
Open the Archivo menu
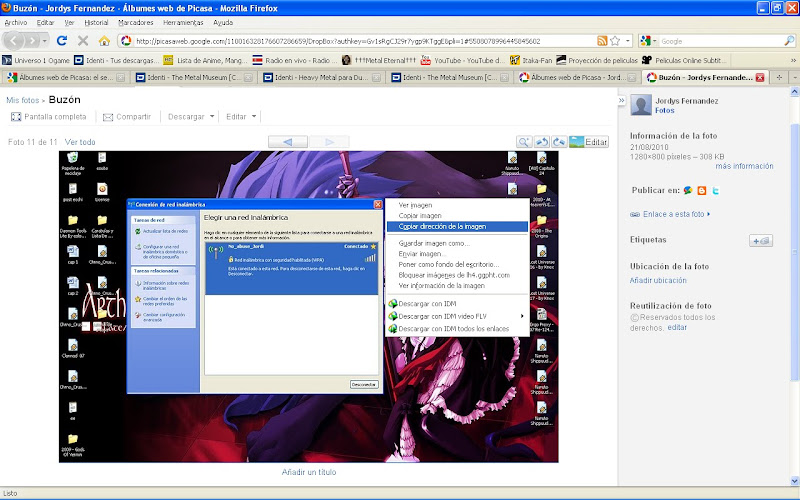16,22
